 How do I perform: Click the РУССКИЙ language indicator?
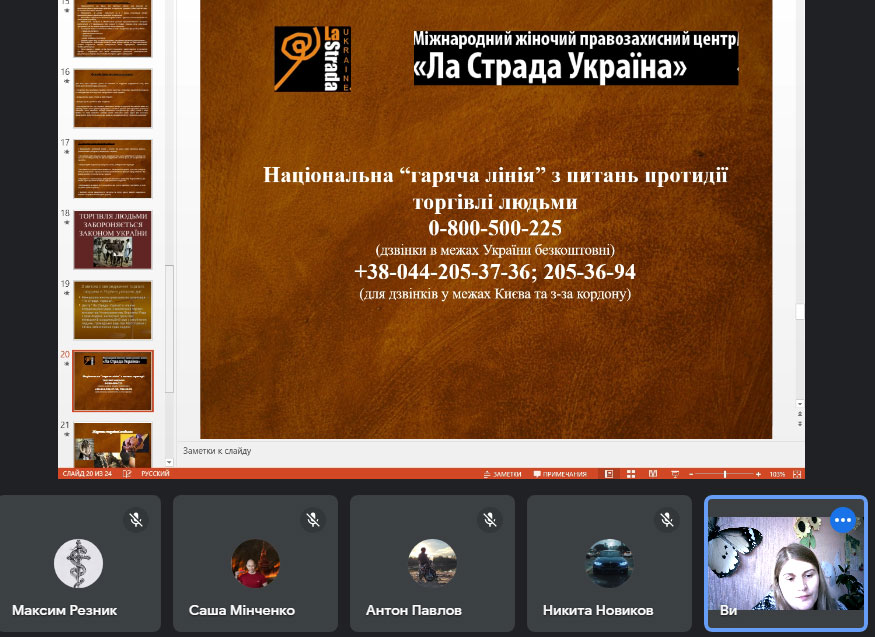pyautogui.click(x=155, y=474)
